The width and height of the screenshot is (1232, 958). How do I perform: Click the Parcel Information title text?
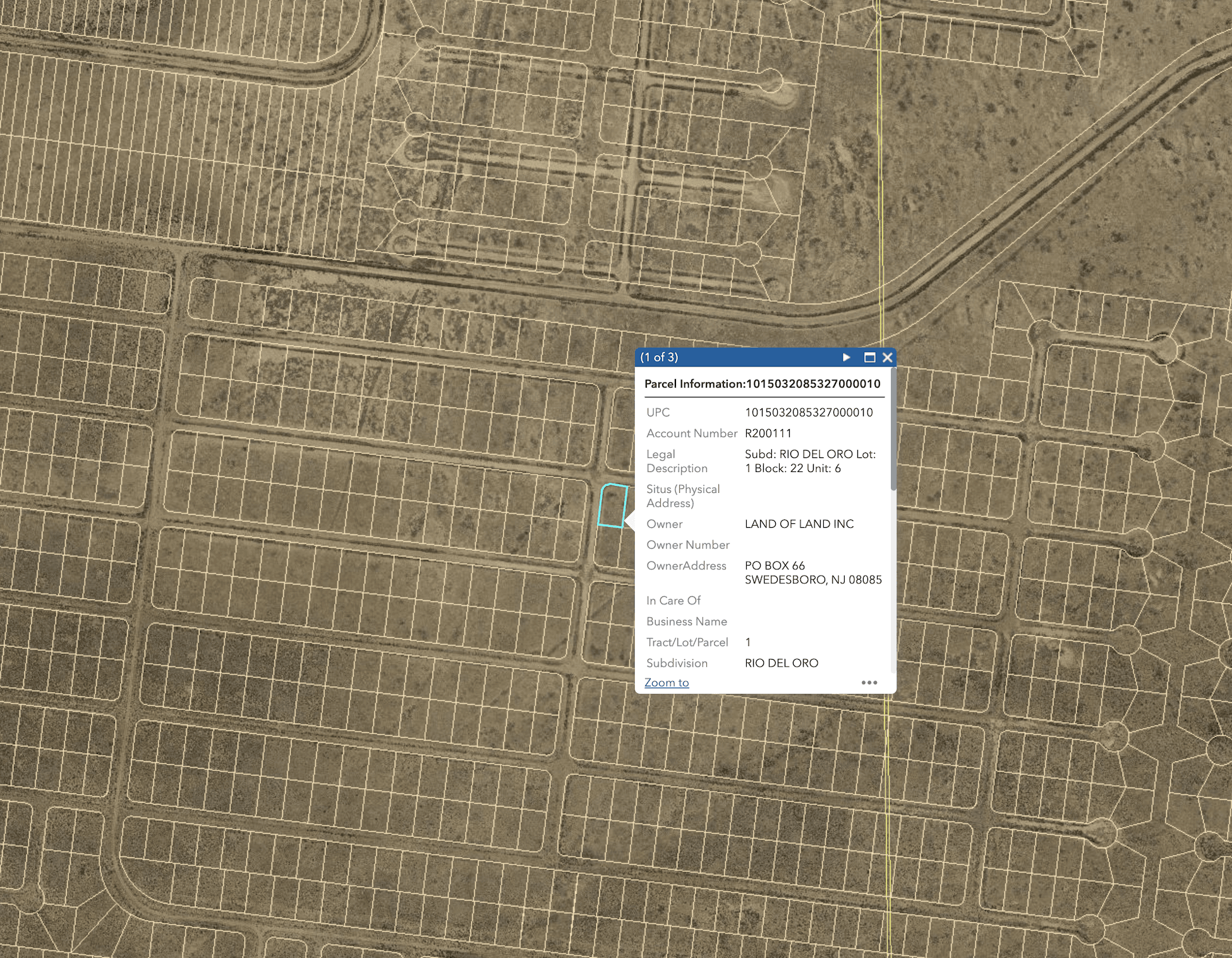point(762,384)
